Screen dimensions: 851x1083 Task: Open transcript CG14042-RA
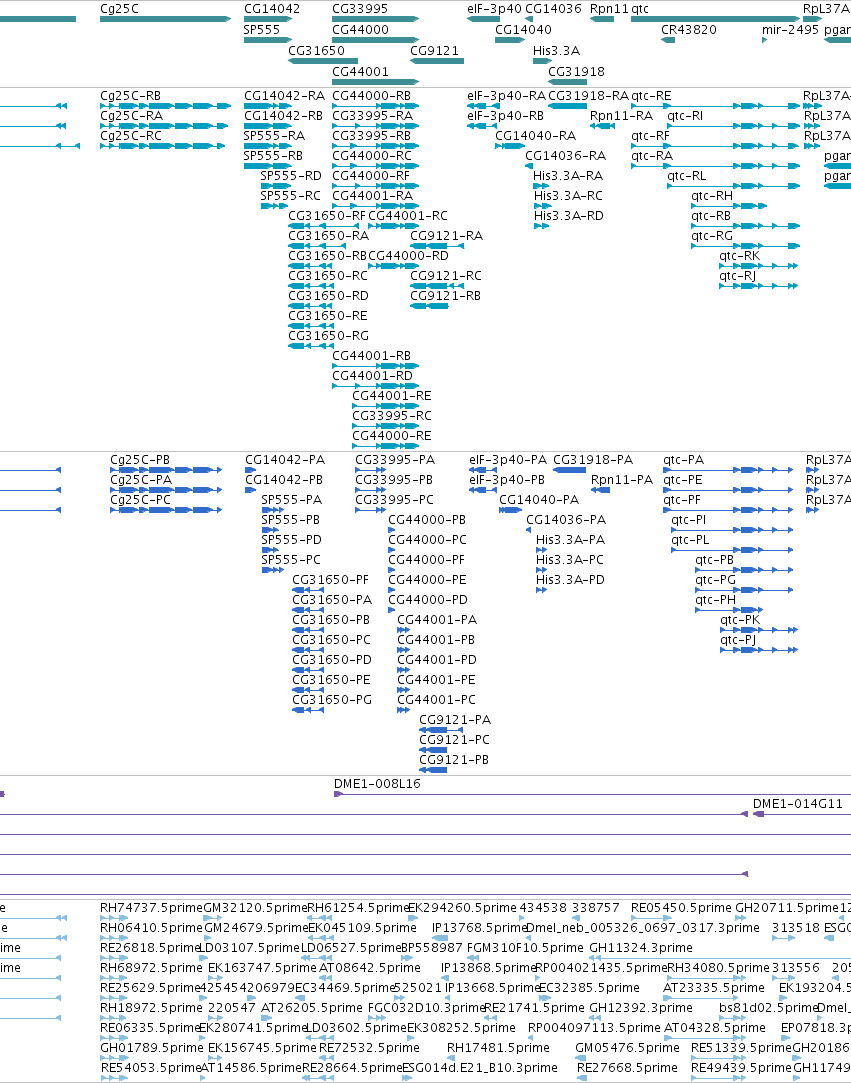(x=284, y=96)
